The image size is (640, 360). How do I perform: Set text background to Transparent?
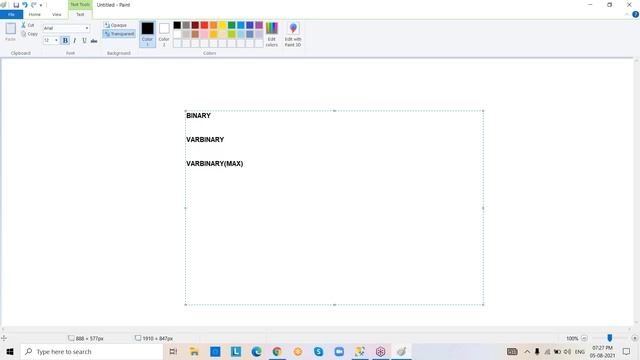[x=119, y=34]
